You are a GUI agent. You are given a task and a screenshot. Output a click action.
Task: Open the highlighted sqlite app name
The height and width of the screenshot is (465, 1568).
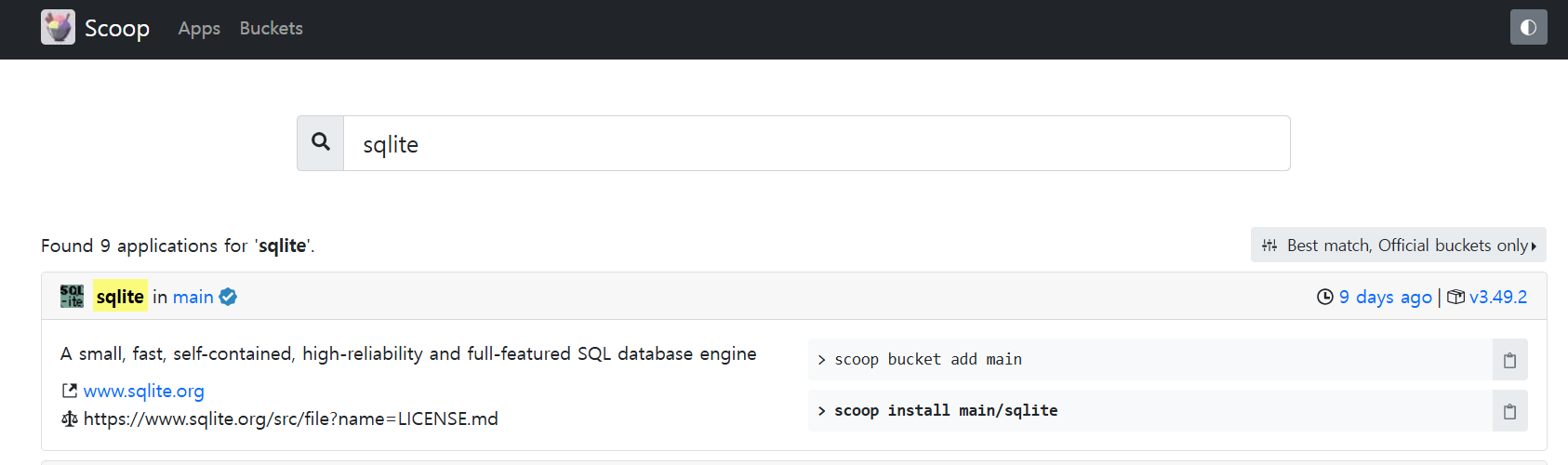click(120, 297)
